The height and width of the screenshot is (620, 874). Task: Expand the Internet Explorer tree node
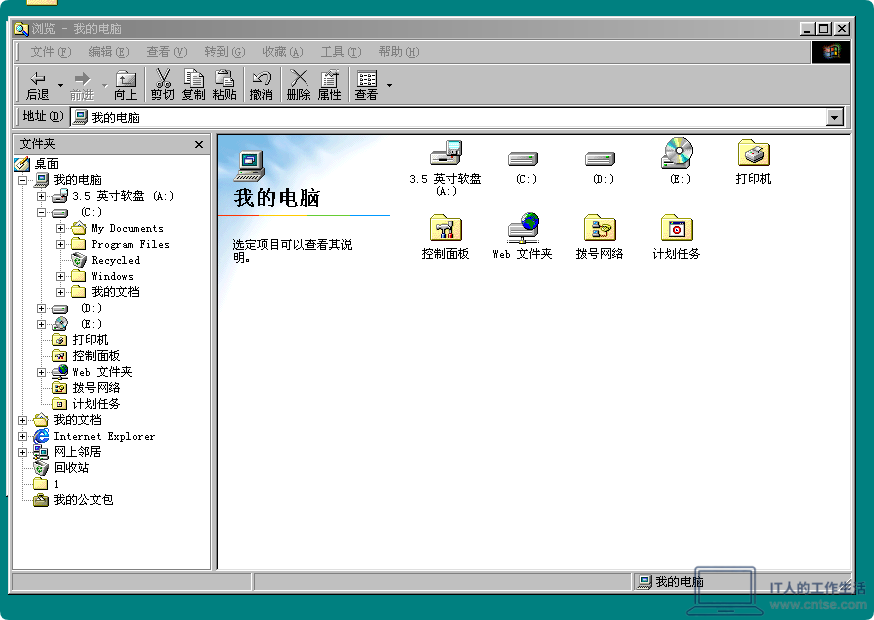[23, 437]
